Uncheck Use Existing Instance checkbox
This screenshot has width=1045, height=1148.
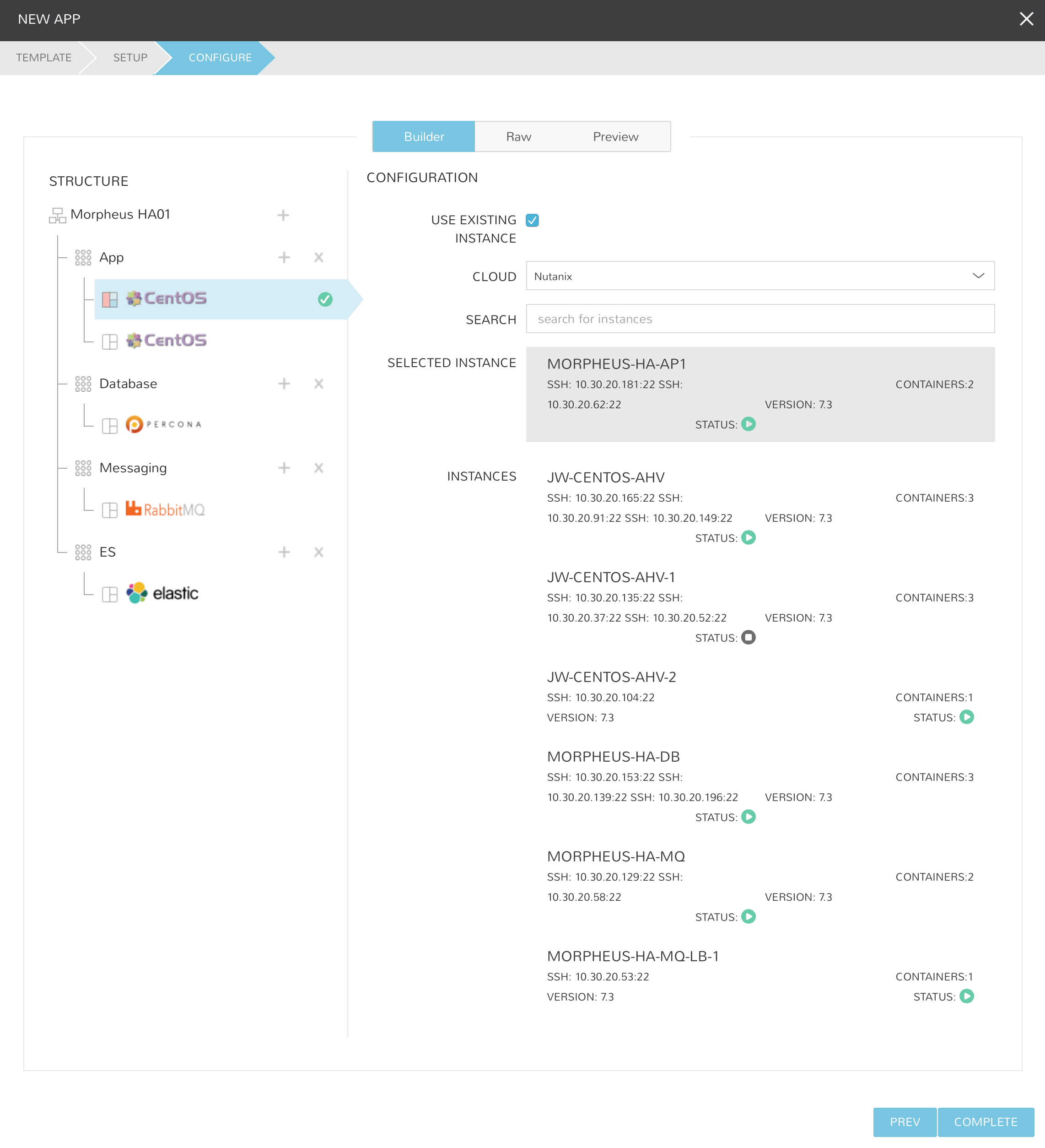click(532, 220)
